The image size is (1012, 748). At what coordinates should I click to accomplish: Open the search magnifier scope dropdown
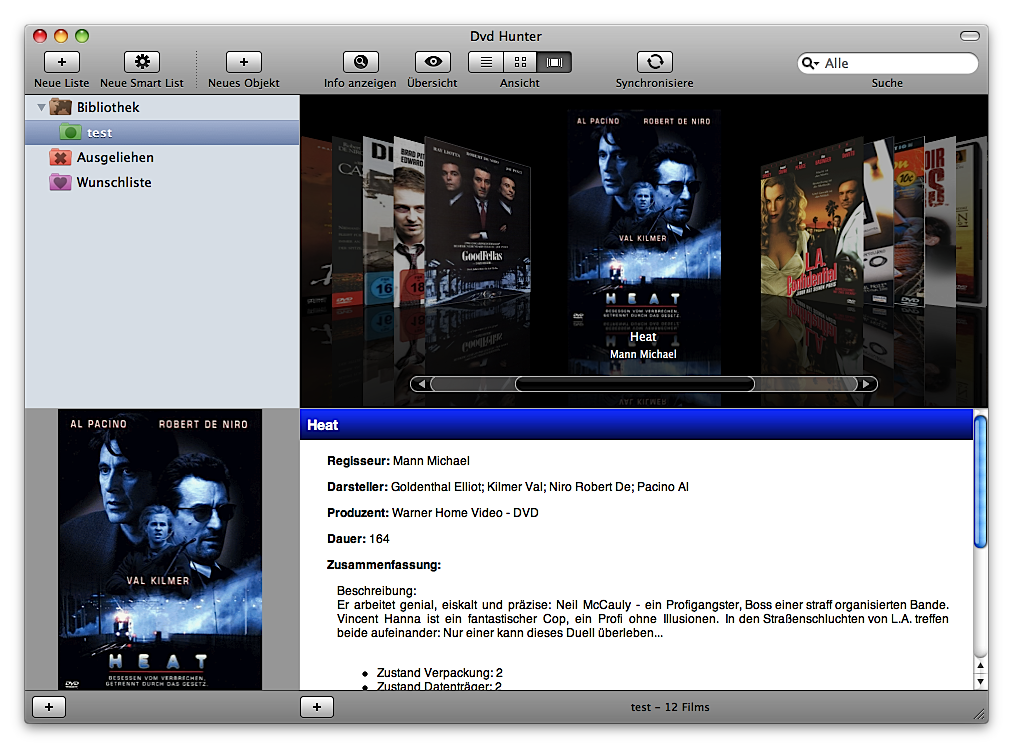point(810,63)
